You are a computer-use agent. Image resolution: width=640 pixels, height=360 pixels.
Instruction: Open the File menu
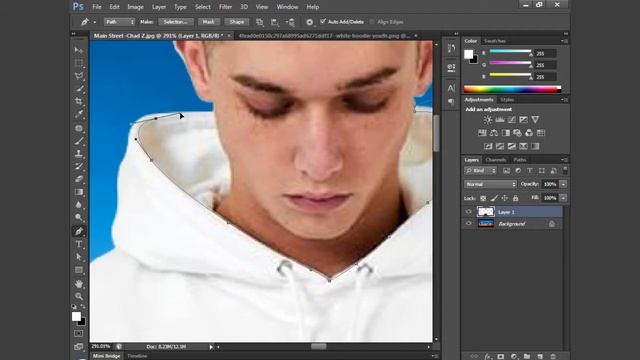[x=97, y=7]
